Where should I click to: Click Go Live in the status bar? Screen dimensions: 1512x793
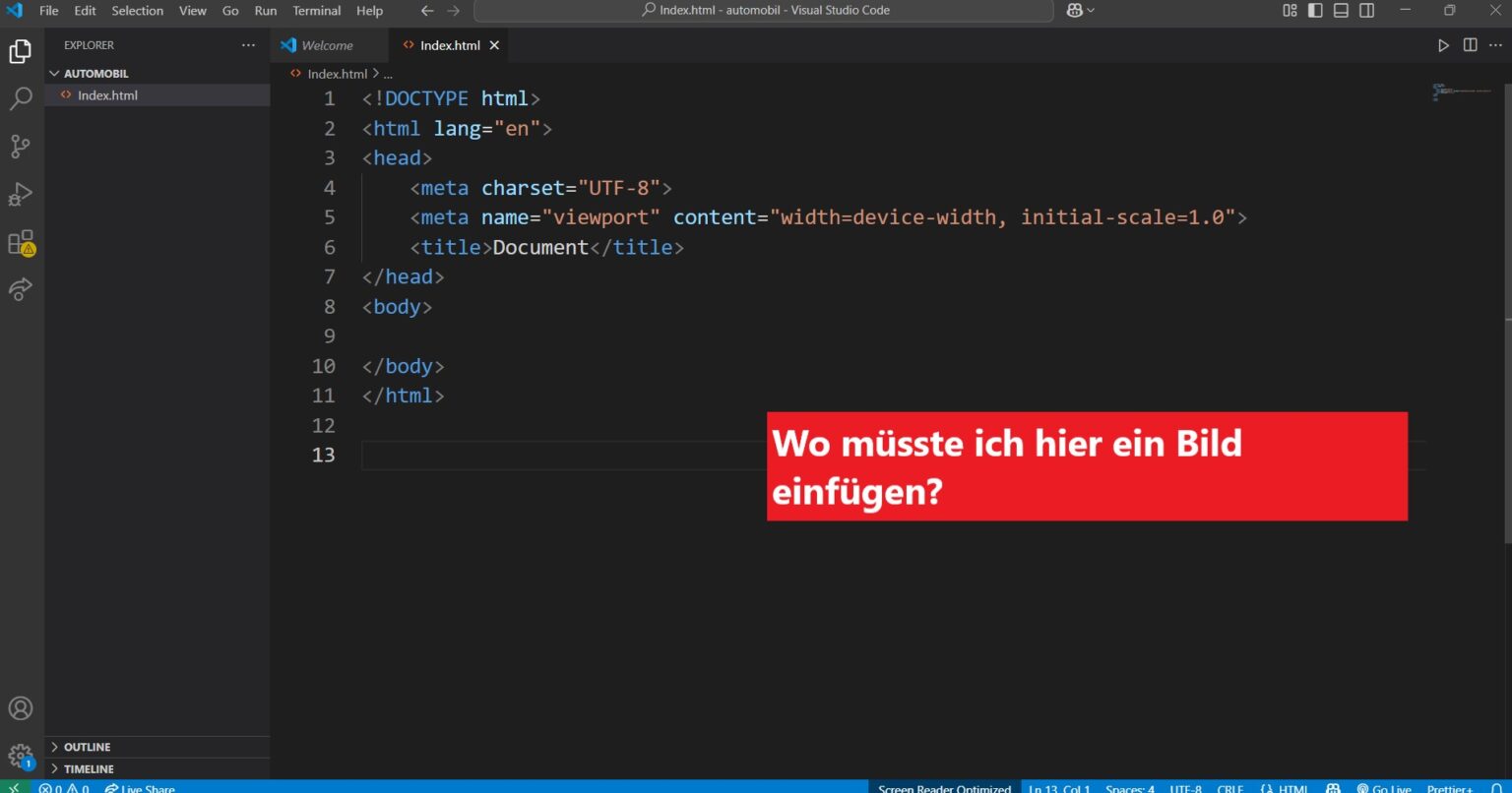(x=1390, y=788)
